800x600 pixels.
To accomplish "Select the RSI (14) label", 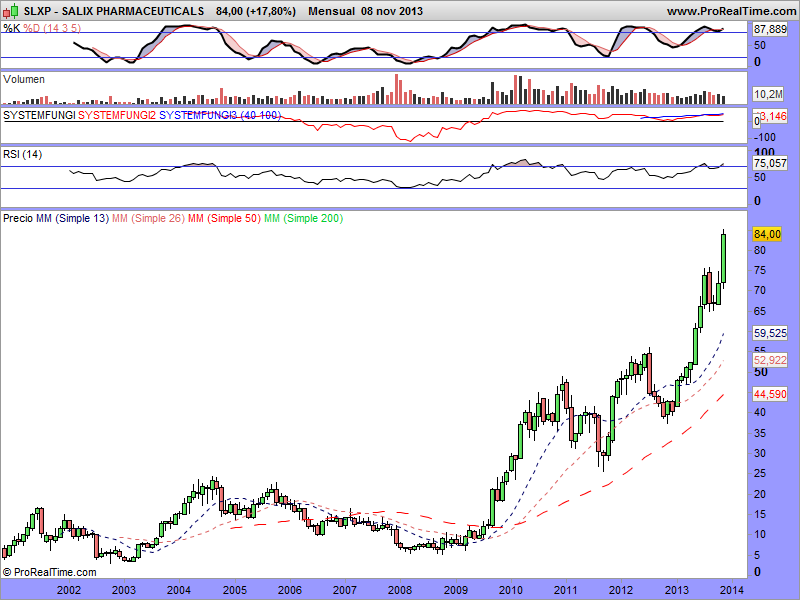I will (22, 154).
